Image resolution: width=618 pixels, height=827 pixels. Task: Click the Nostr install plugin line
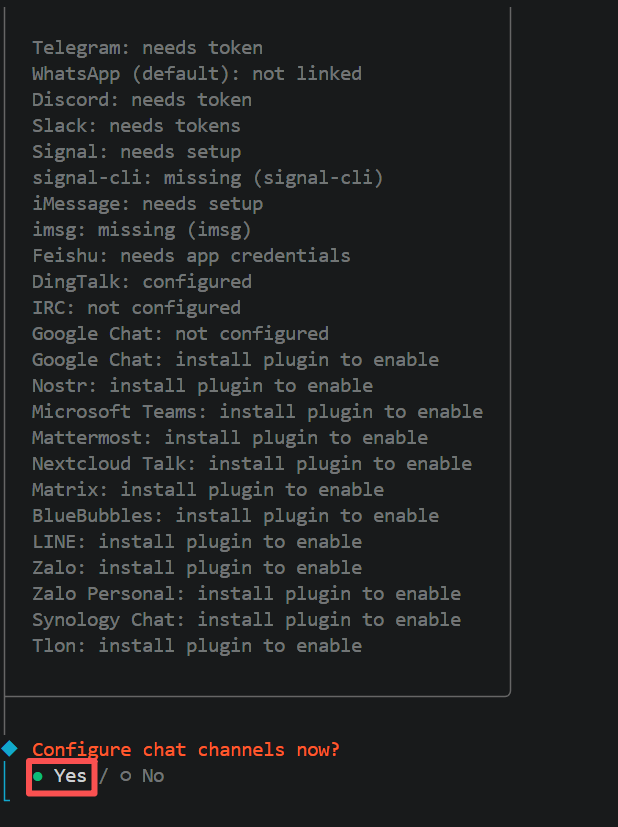pos(202,386)
